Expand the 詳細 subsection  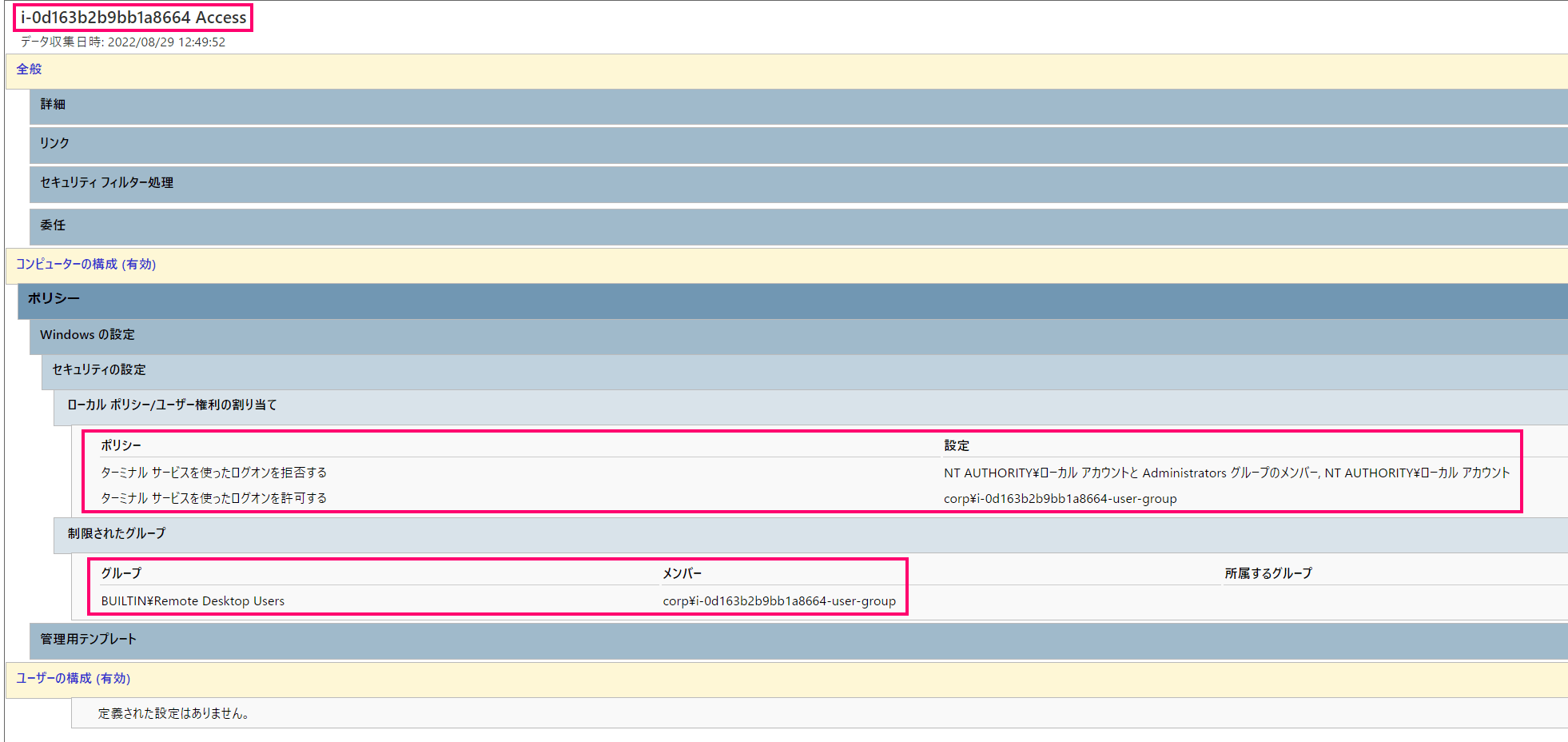tap(54, 105)
